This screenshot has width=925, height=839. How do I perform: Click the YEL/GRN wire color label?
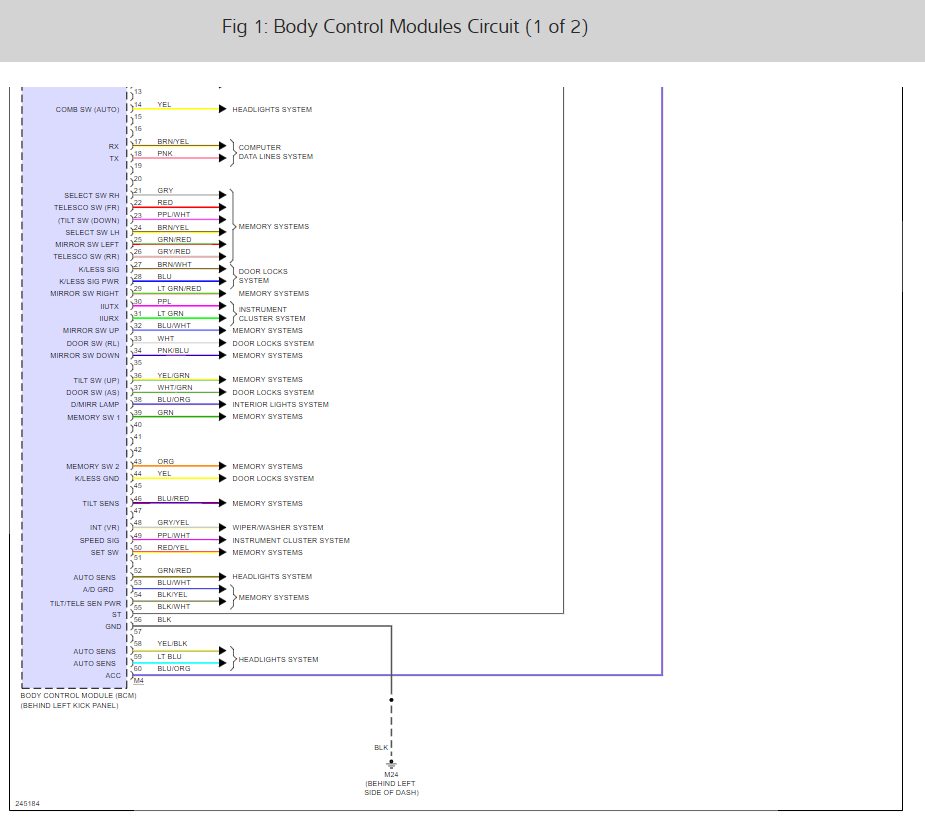[x=173, y=376]
